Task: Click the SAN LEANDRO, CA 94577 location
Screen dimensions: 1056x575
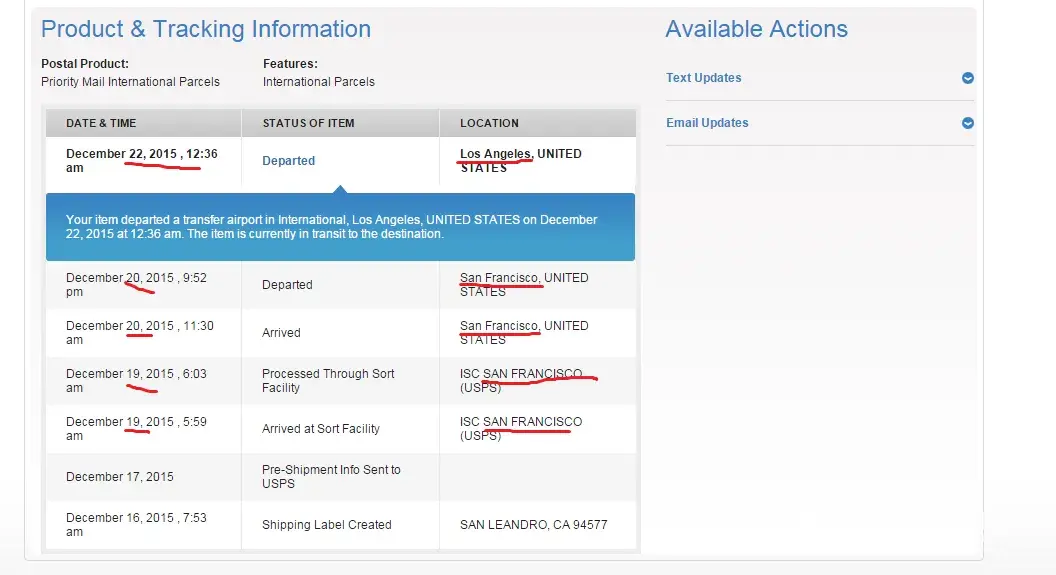Action: [533, 525]
